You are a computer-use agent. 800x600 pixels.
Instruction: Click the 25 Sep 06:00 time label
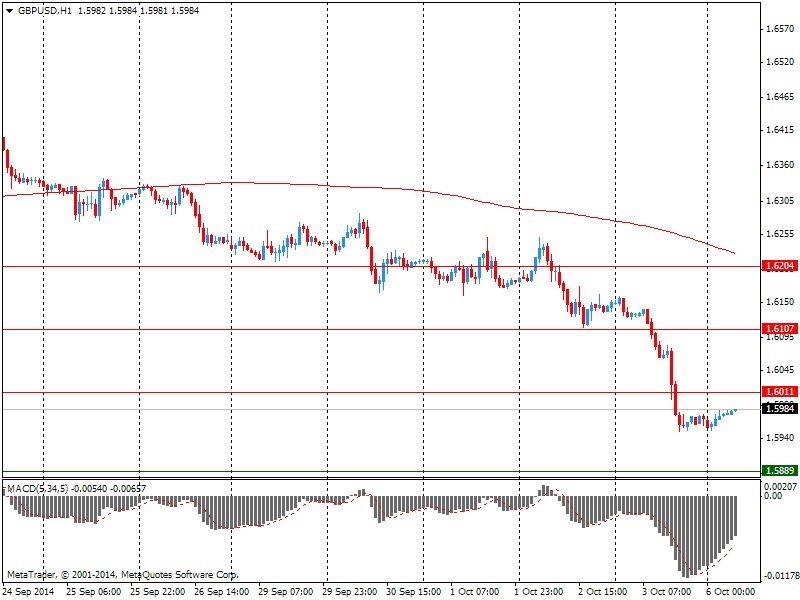click(94, 592)
